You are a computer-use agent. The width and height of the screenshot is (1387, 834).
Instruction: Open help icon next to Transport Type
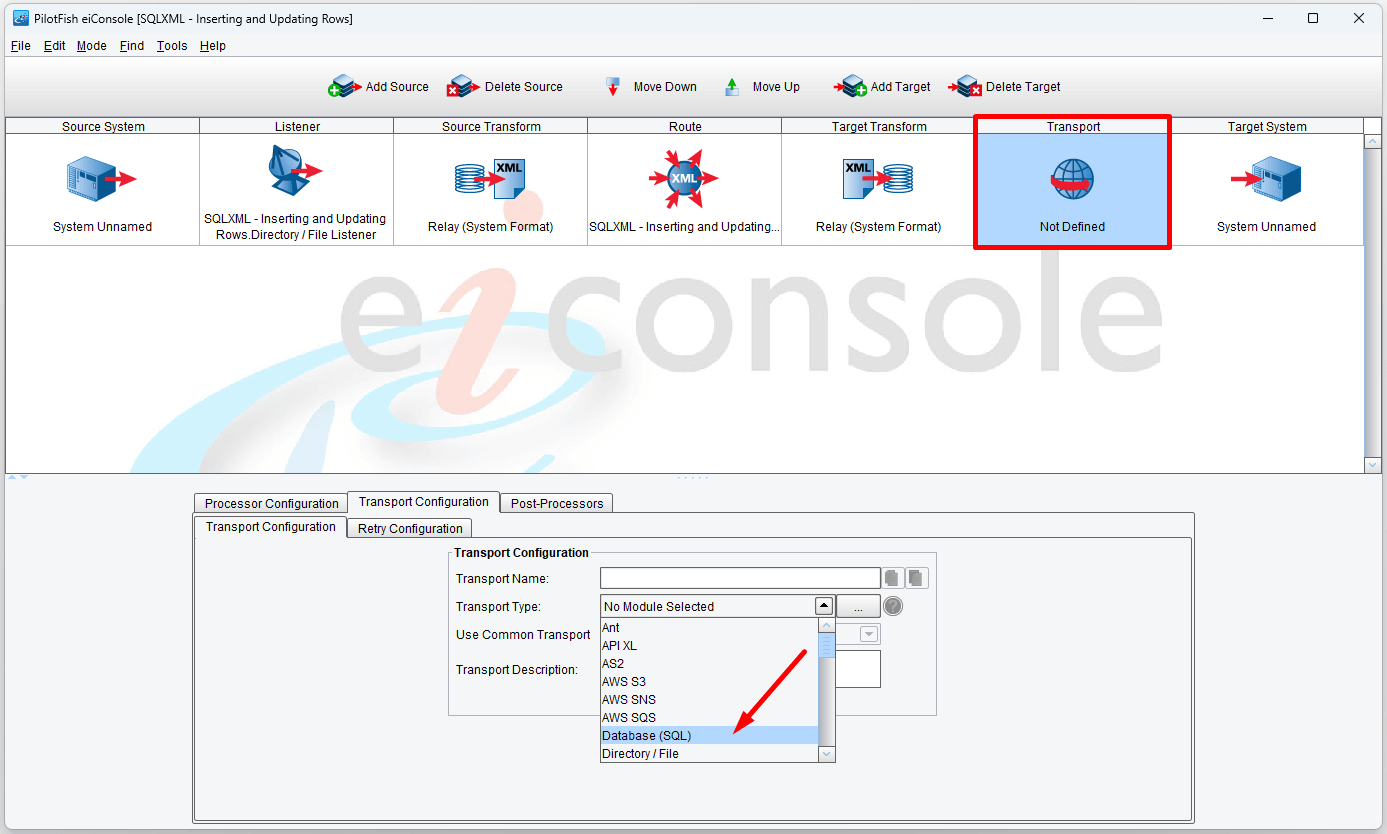click(x=893, y=606)
